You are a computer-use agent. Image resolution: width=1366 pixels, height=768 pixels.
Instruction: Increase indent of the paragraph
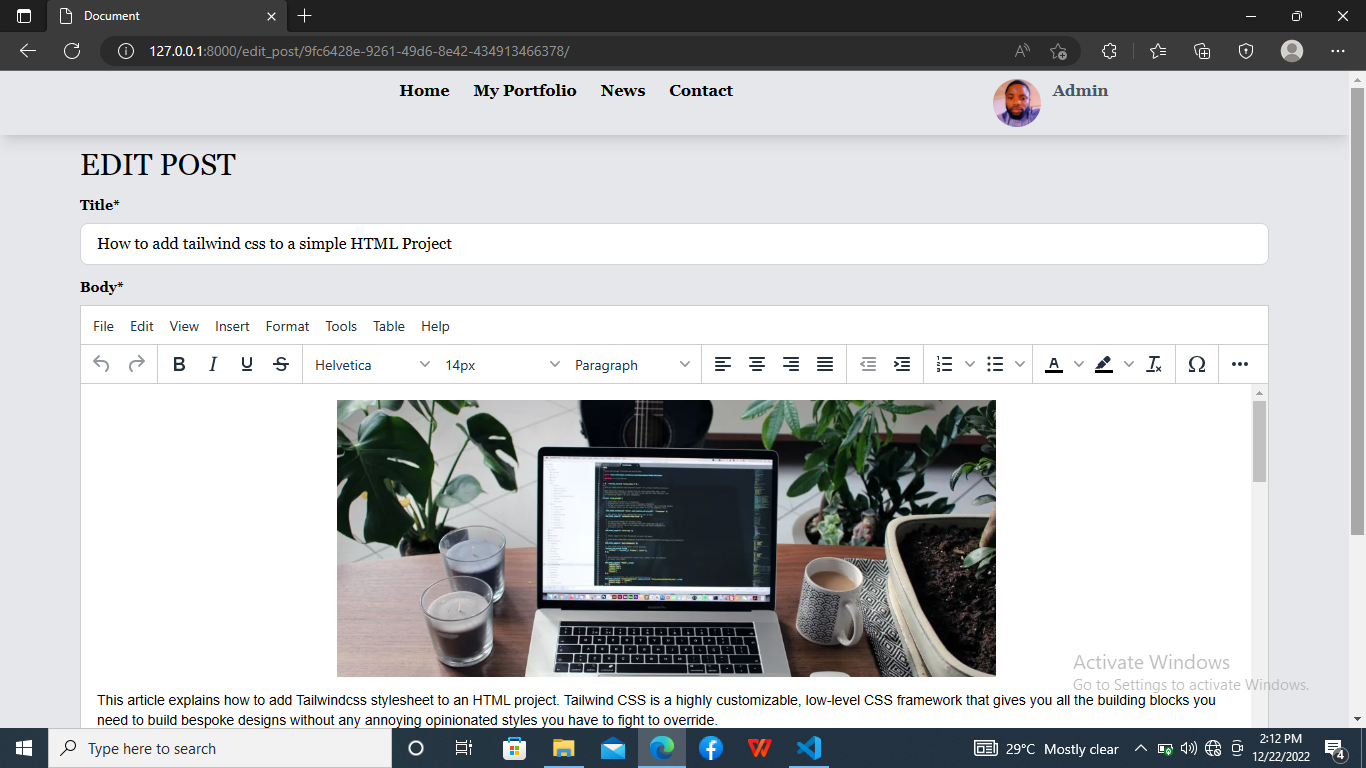click(901, 364)
